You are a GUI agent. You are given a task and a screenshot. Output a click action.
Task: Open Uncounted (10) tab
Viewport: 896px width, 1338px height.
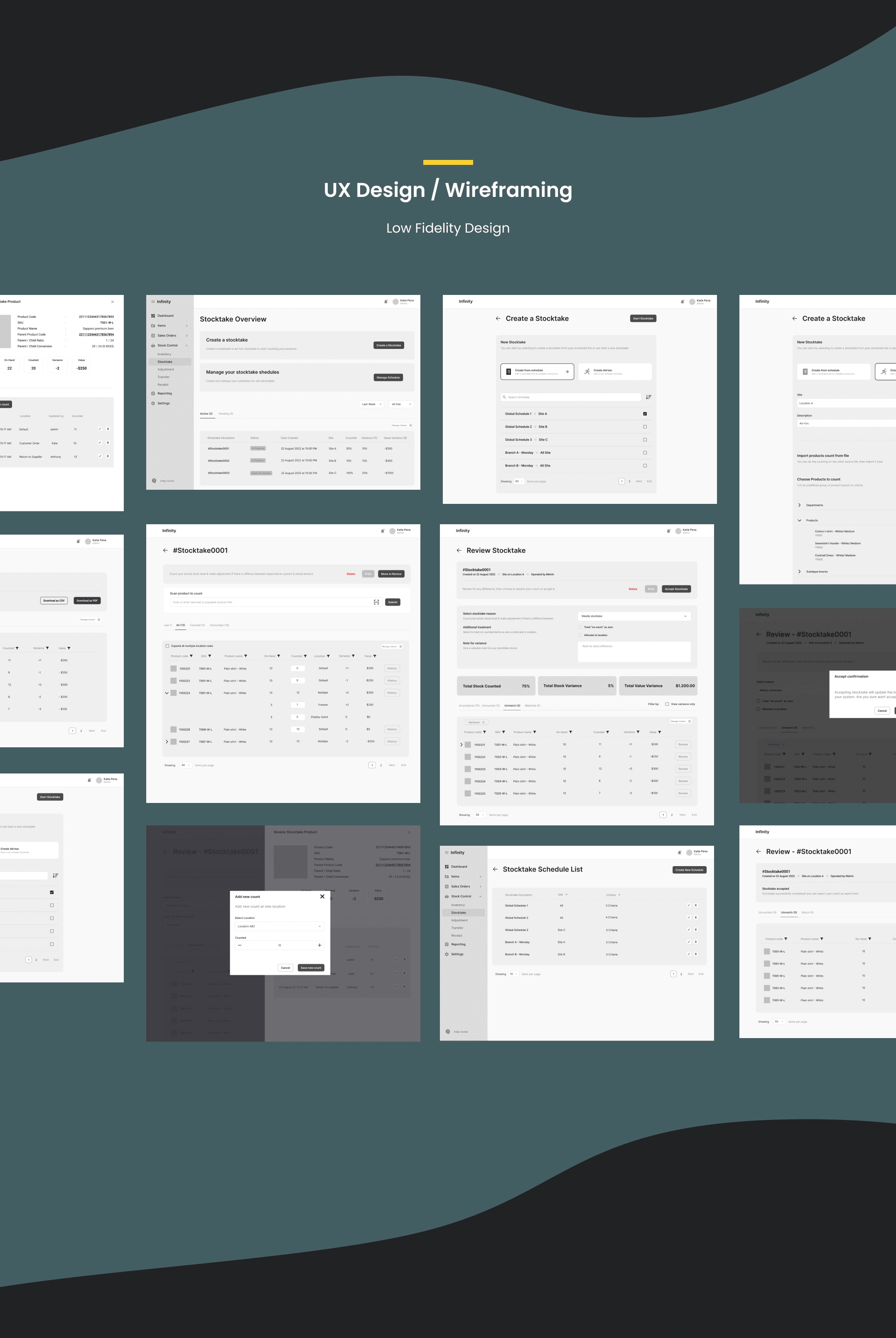219,625
